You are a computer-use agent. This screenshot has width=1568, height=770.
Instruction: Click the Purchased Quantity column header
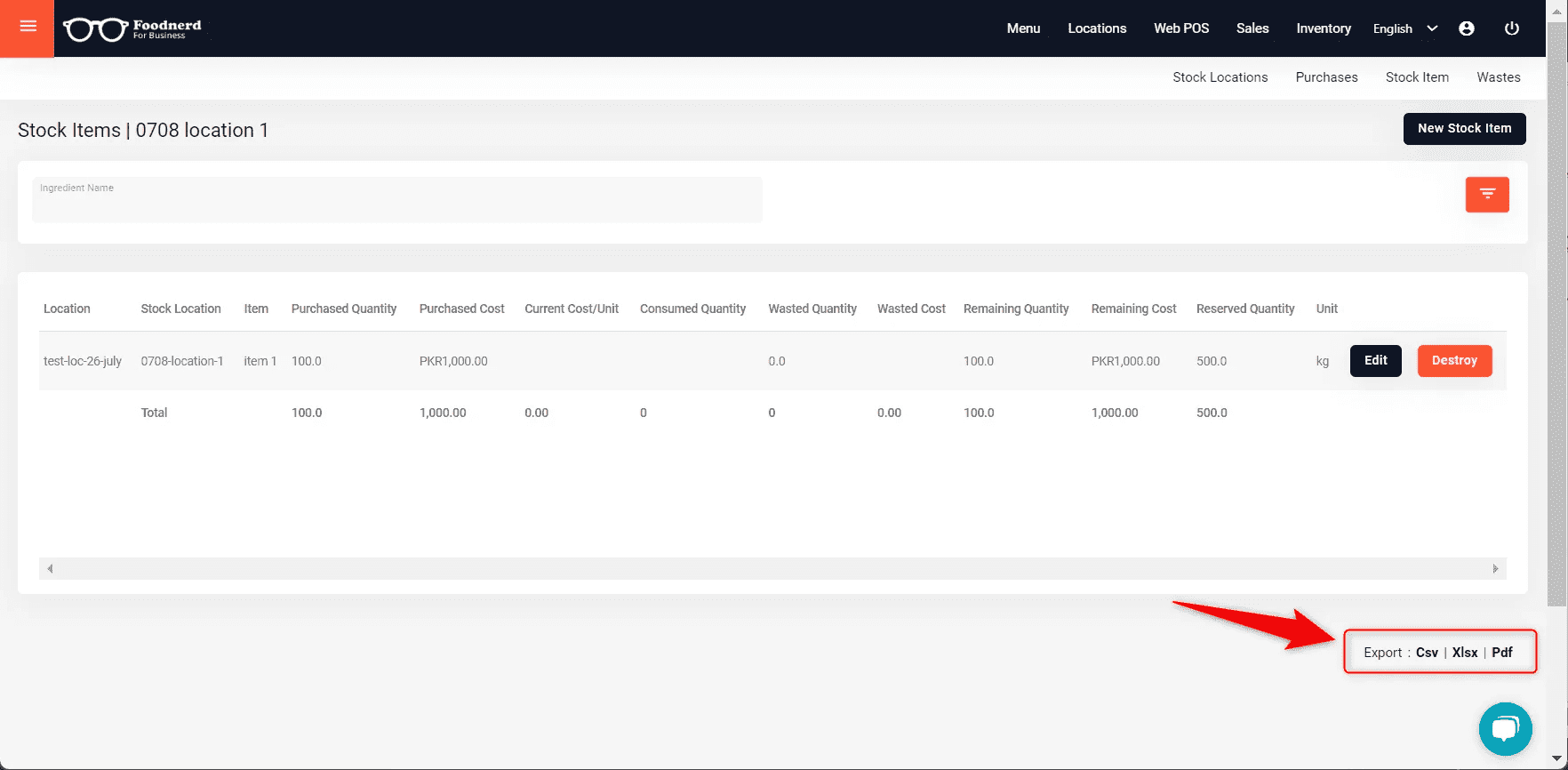pyautogui.click(x=344, y=309)
